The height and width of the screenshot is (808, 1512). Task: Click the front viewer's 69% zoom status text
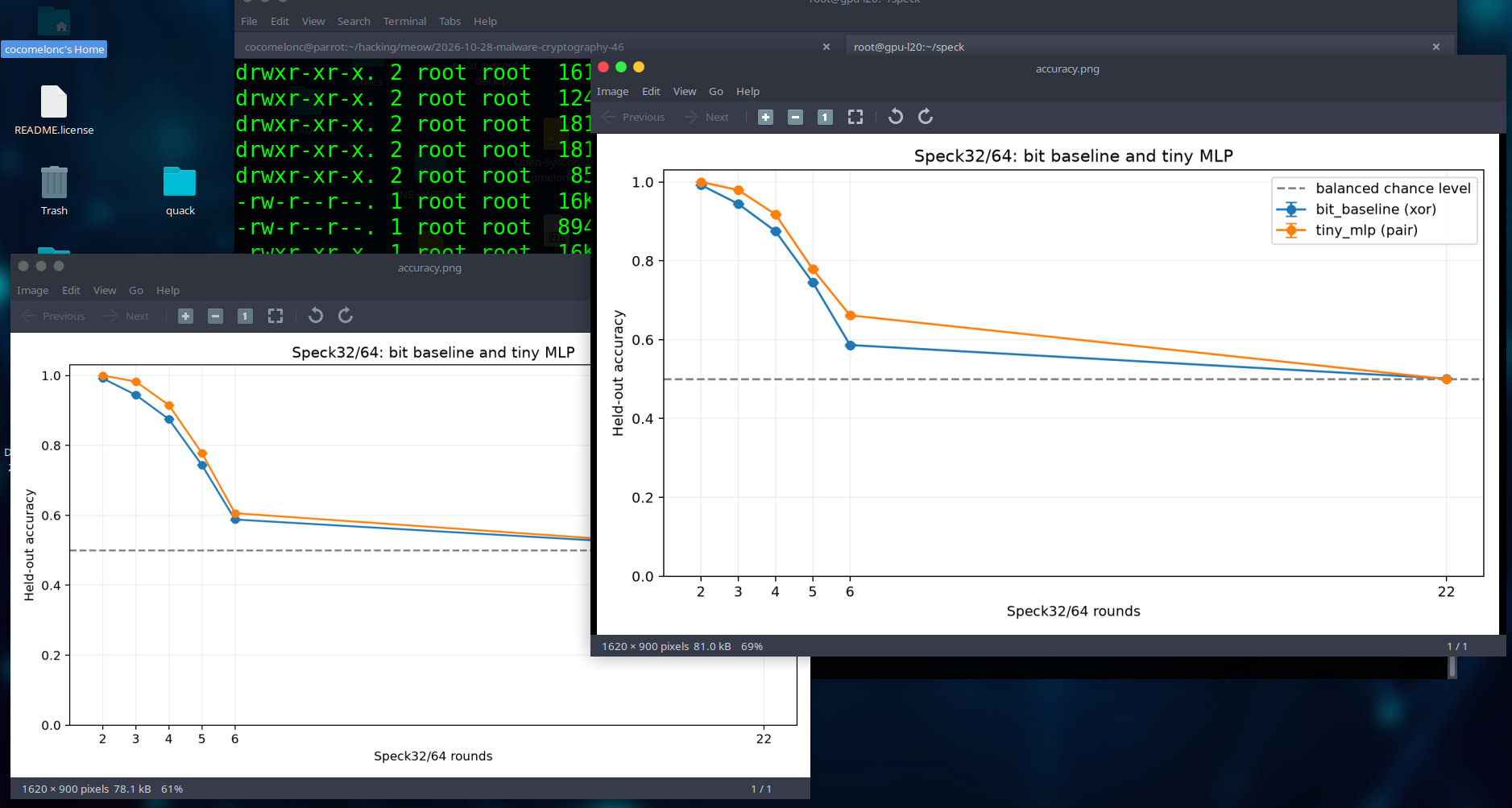tap(752, 647)
